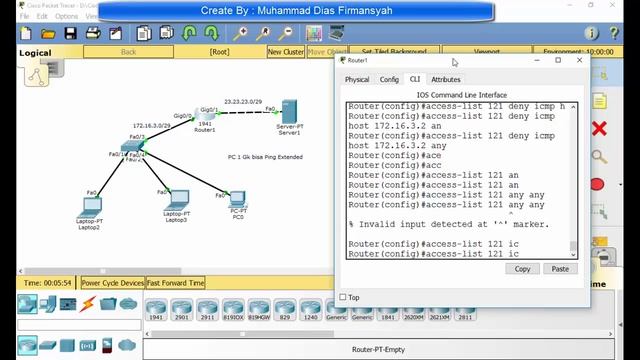The image size is (640, 360).
Task: Click the Zoom Out magnifier
Action: click(x=286, y=33)
